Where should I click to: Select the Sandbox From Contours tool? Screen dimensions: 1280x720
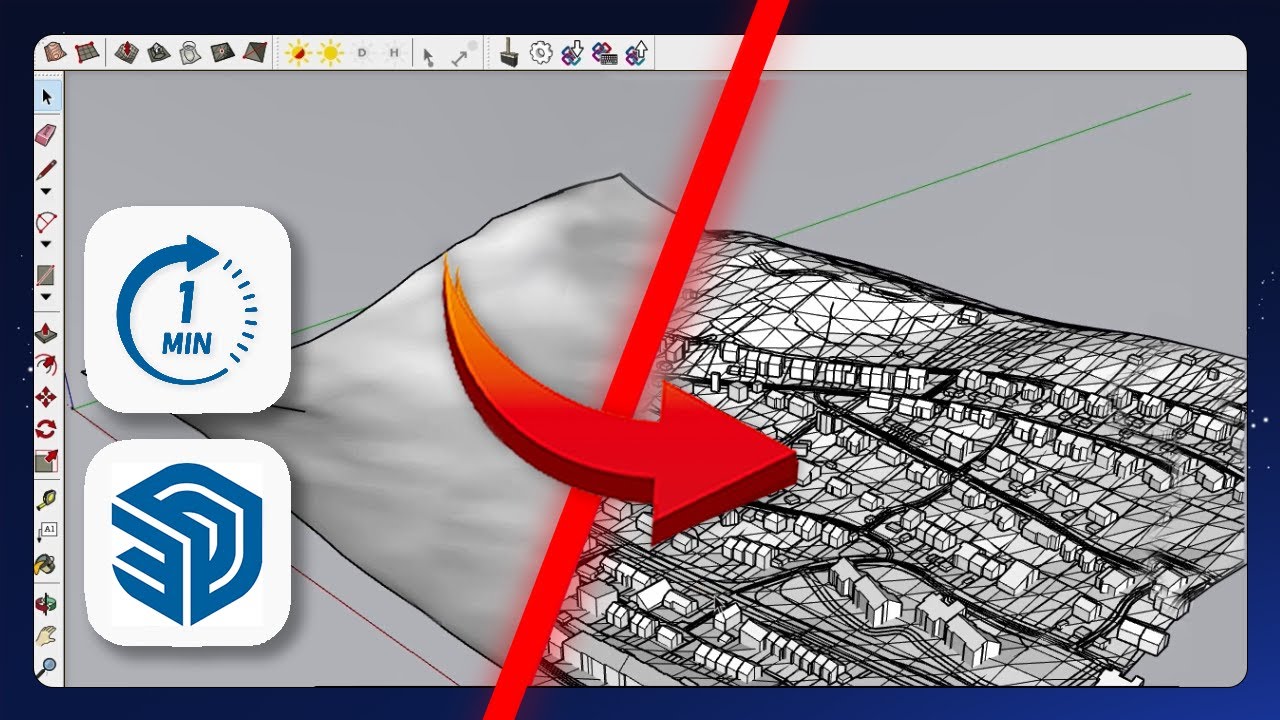pos(55,53)
